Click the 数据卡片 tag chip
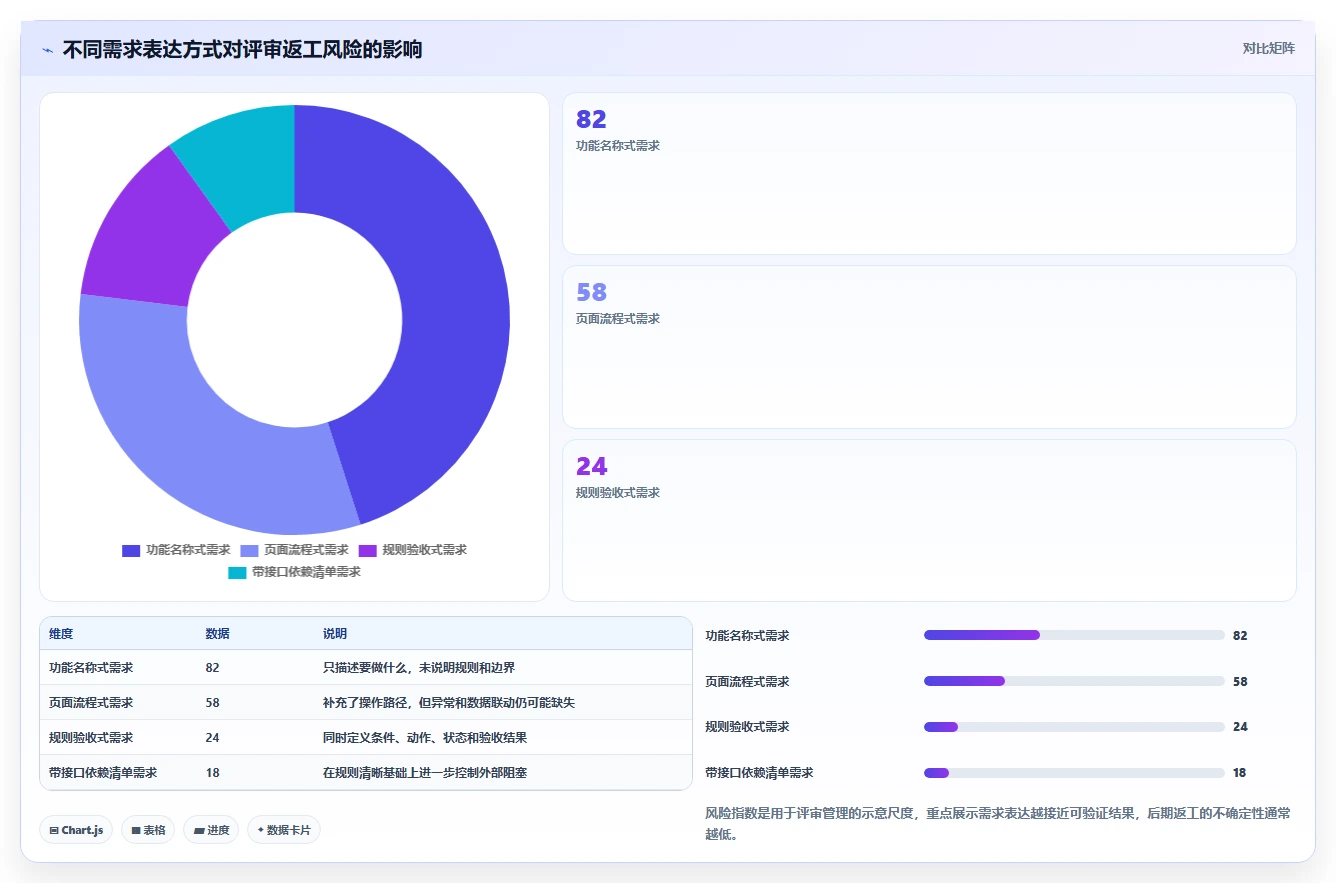This screenshot has height=883, width=1336. pos(284,830)
